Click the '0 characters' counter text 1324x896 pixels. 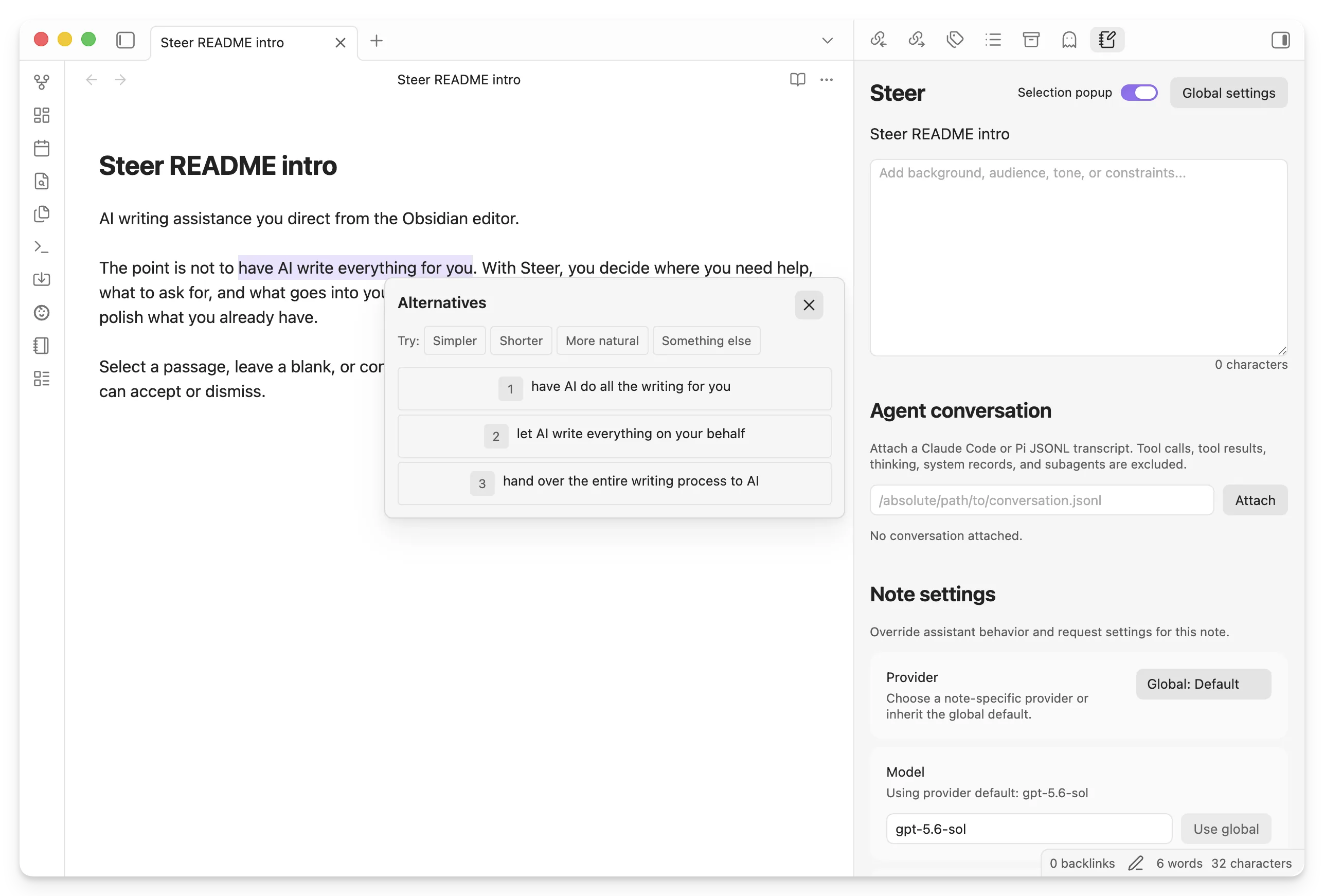(1251, 365)
